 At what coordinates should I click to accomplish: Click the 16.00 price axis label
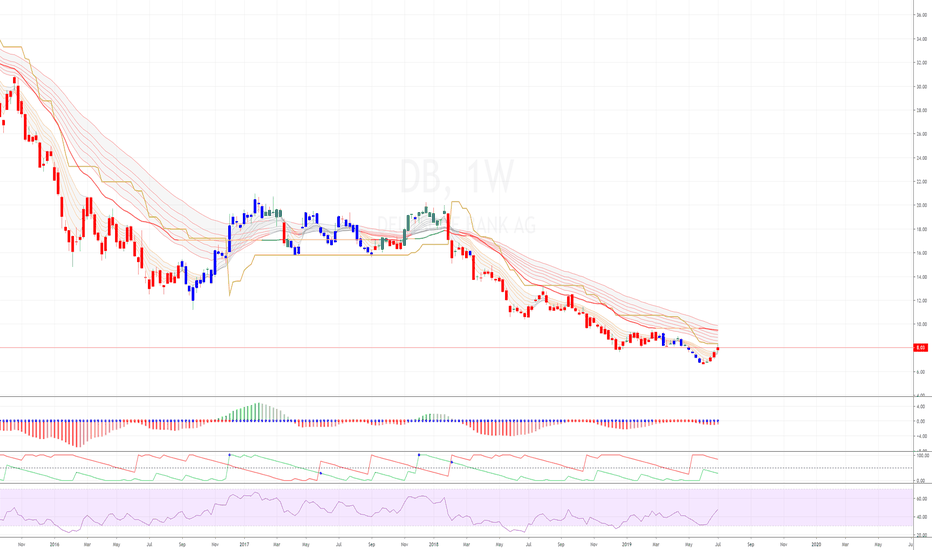pos(921,253)
